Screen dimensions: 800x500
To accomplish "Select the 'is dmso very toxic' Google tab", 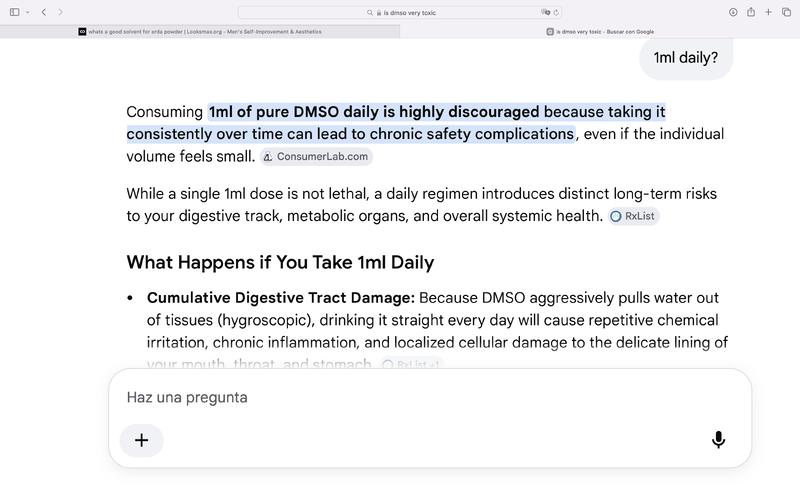I will (600, 32).
